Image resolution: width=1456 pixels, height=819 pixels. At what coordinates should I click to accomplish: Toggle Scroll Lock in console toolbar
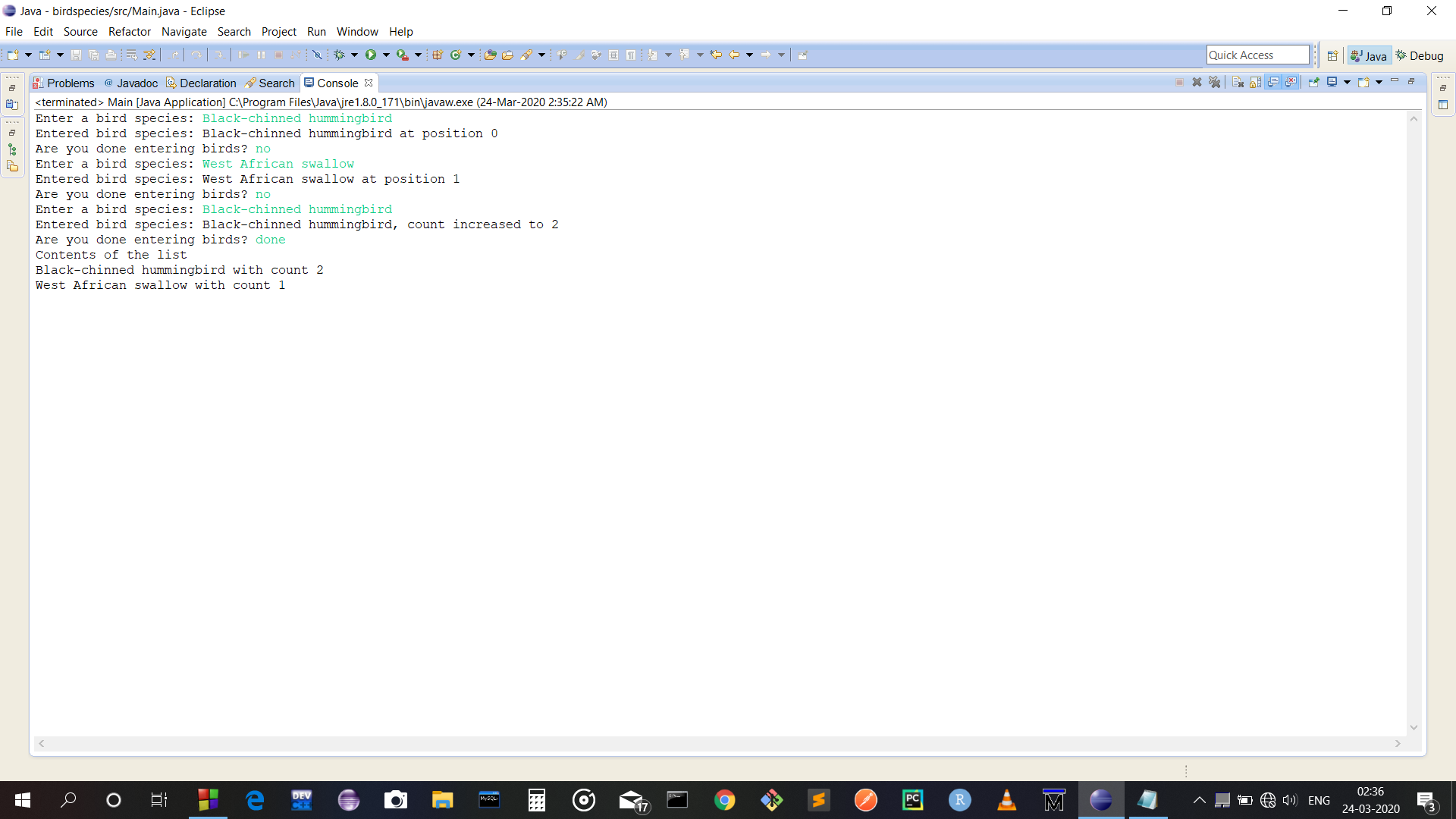[x=1255, y=82]
